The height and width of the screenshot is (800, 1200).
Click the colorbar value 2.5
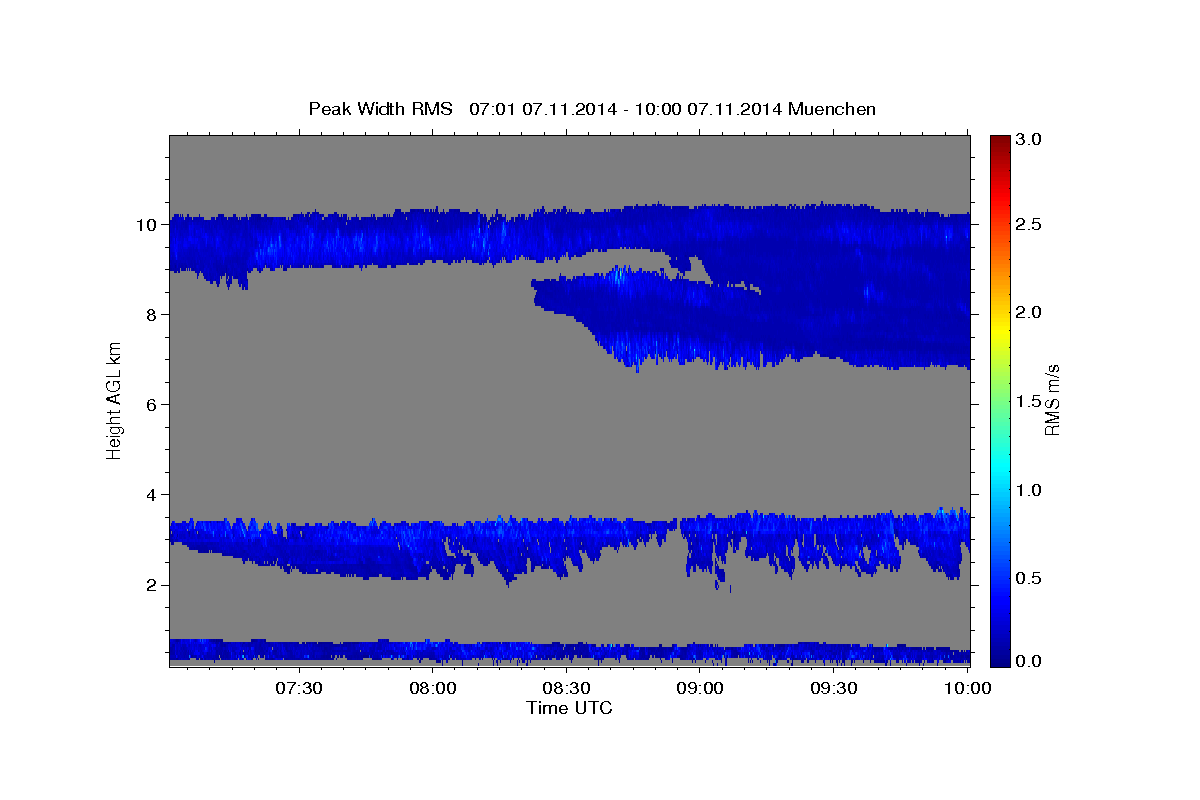click(x=1030, y=225)
